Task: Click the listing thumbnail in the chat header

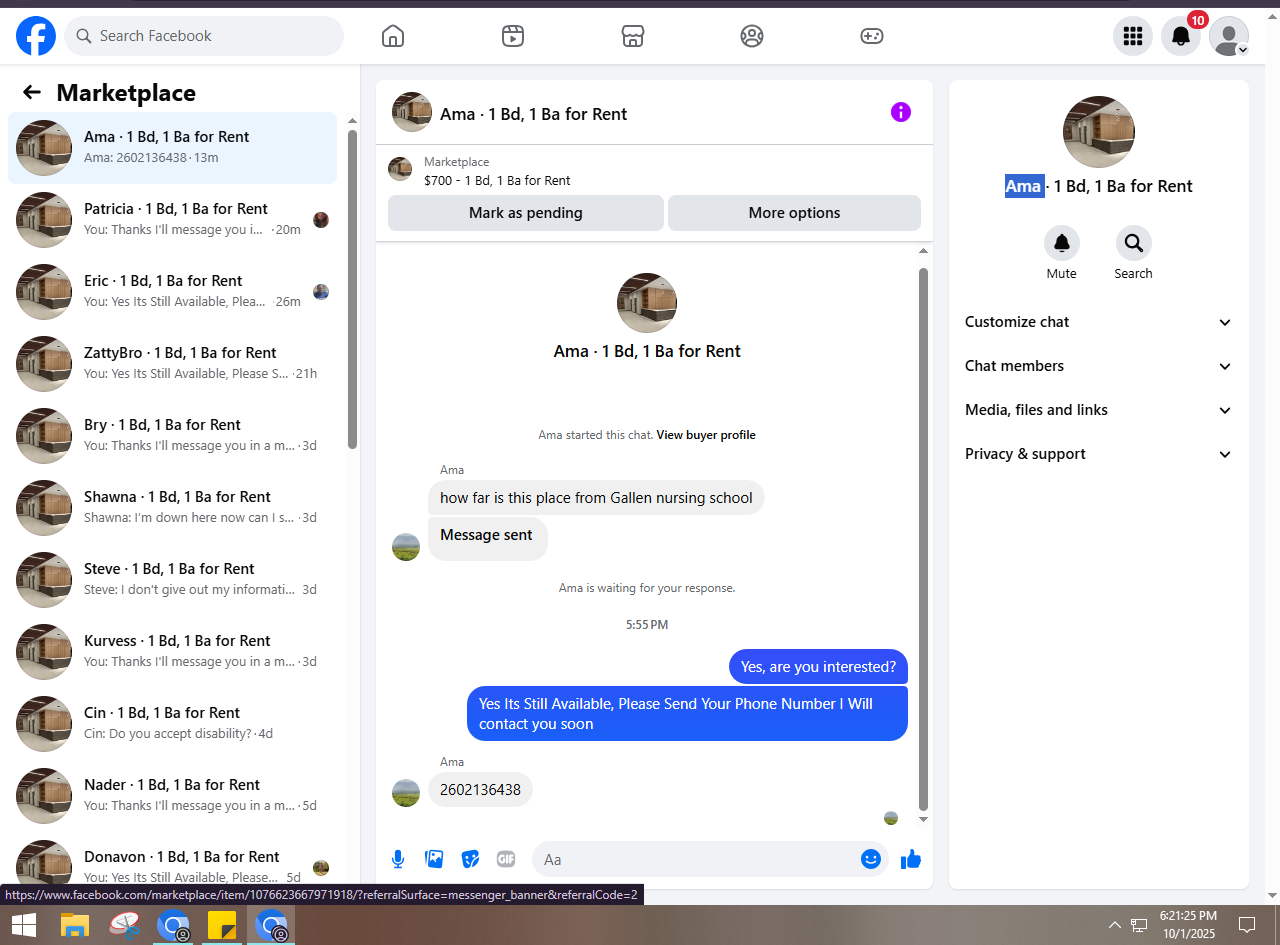Action: pyautogui.click(x=412, y=112)
